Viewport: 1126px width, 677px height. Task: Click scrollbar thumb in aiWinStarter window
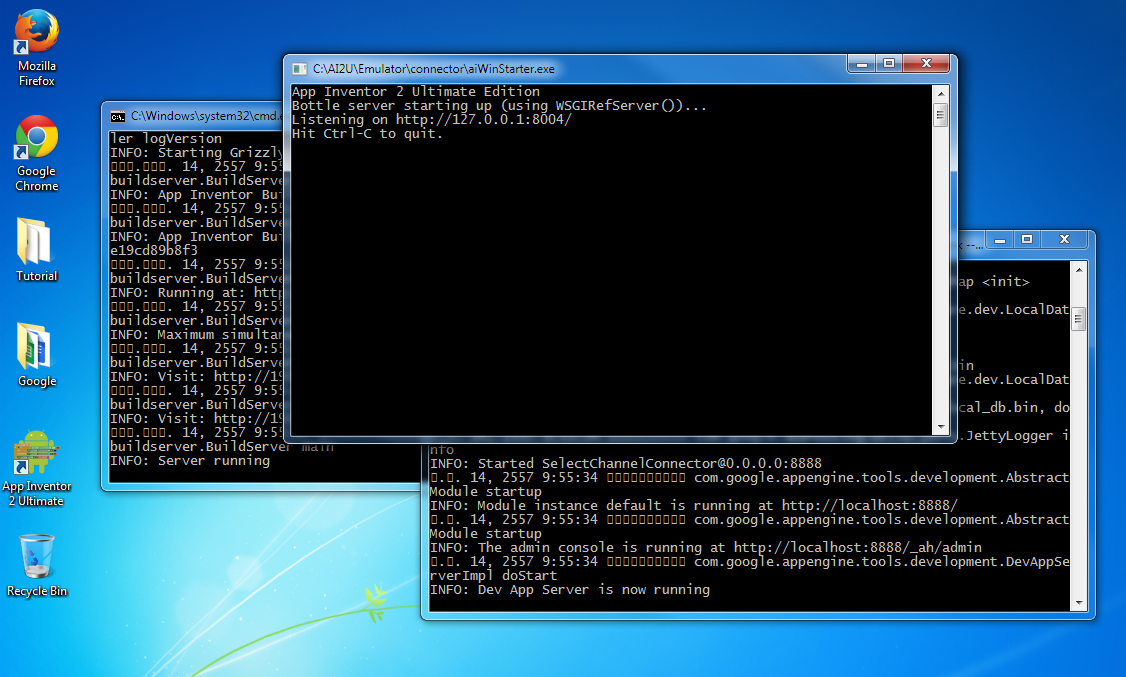point(941,115)
